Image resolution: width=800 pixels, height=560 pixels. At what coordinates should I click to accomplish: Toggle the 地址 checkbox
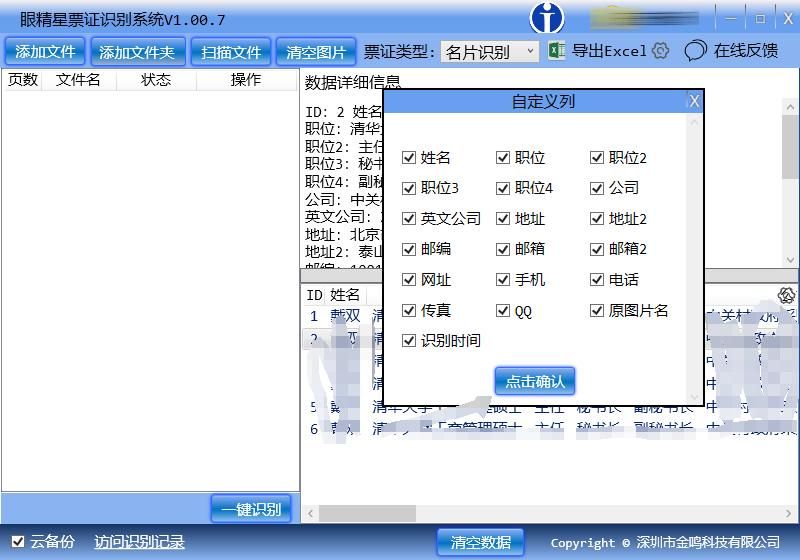pos(503,219)
